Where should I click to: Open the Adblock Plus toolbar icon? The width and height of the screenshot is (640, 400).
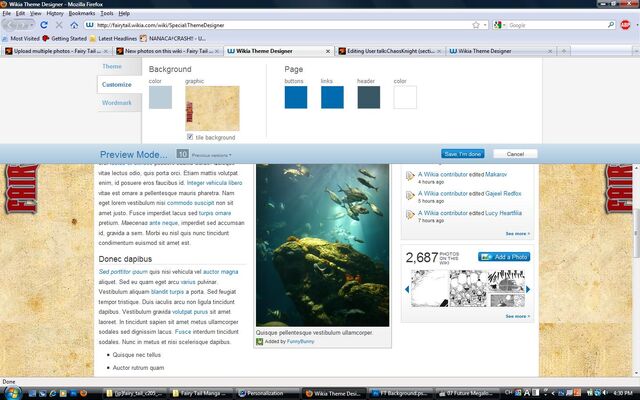[625, 25]
